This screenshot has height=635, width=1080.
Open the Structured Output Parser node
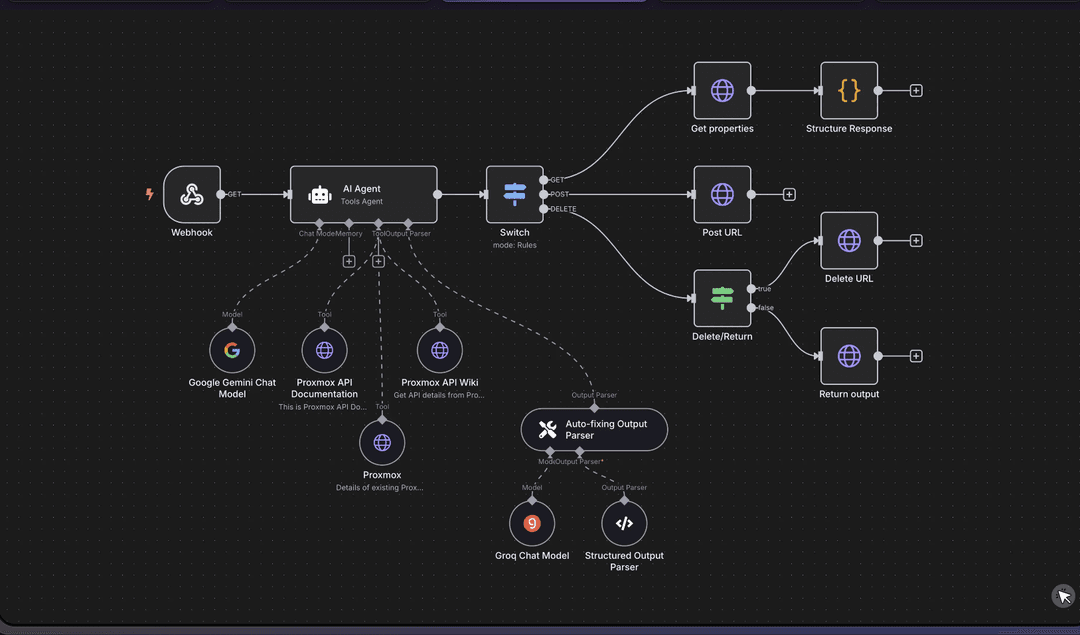[624, 524]
